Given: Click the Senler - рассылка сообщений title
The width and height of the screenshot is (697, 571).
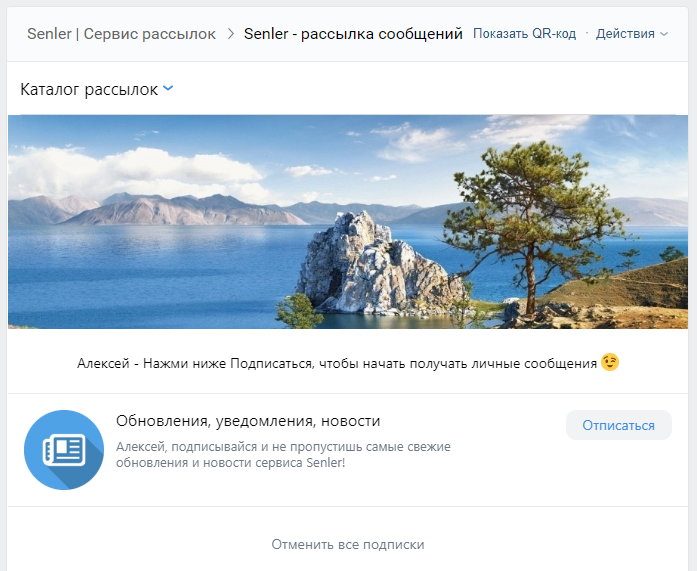Looking at the screenshot, I should (x=355, y=34).
